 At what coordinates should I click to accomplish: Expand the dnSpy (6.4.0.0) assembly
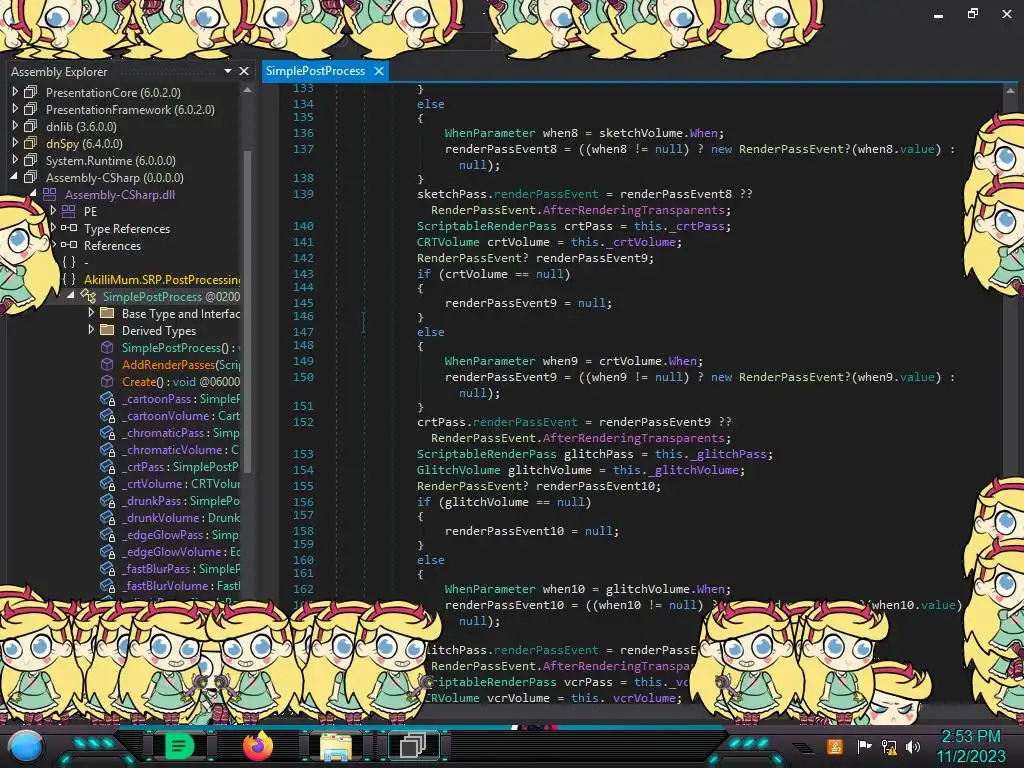(14, 143)
